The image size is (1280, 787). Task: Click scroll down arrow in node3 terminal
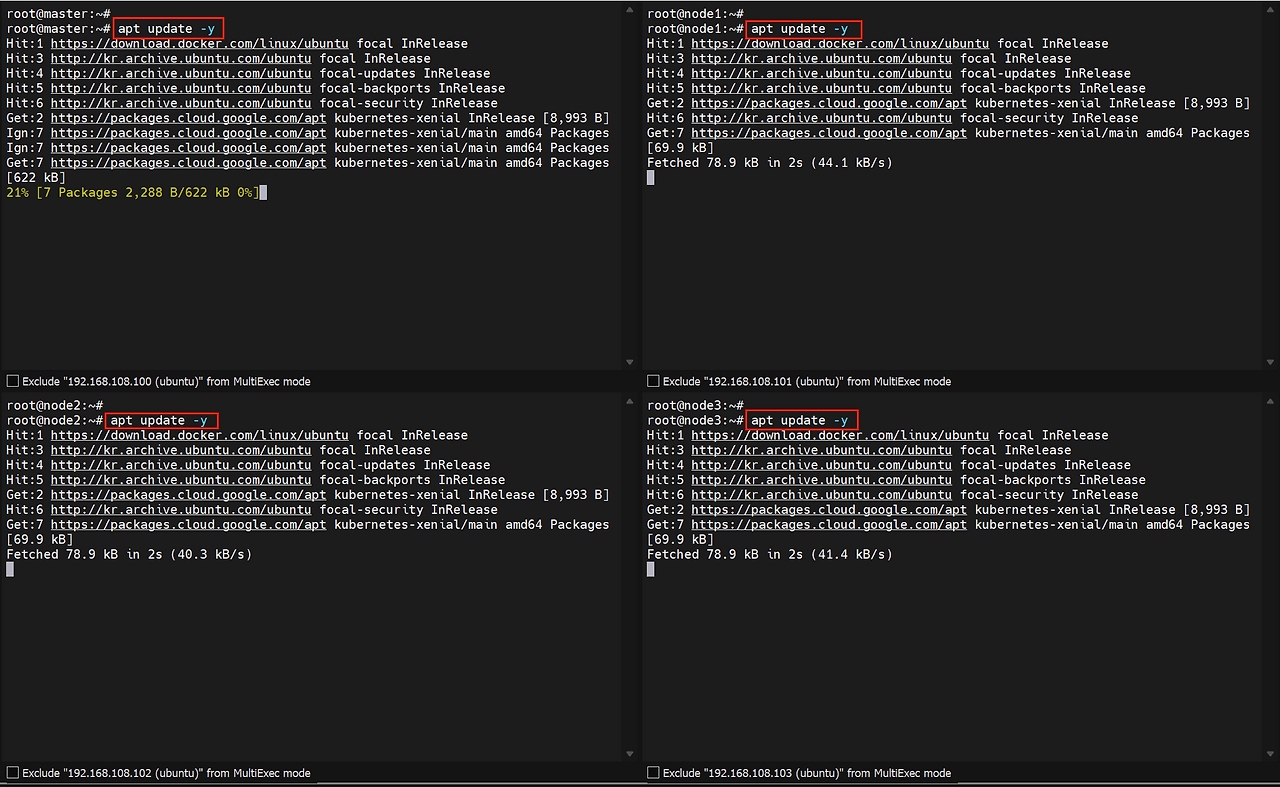click(1270, 754)
